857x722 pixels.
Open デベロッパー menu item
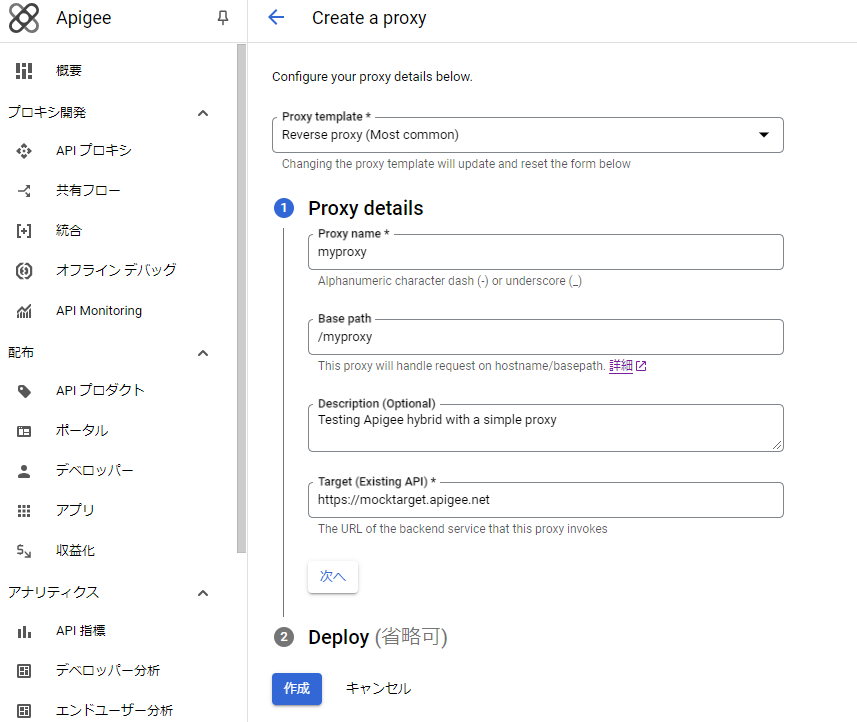click(94, 470)
